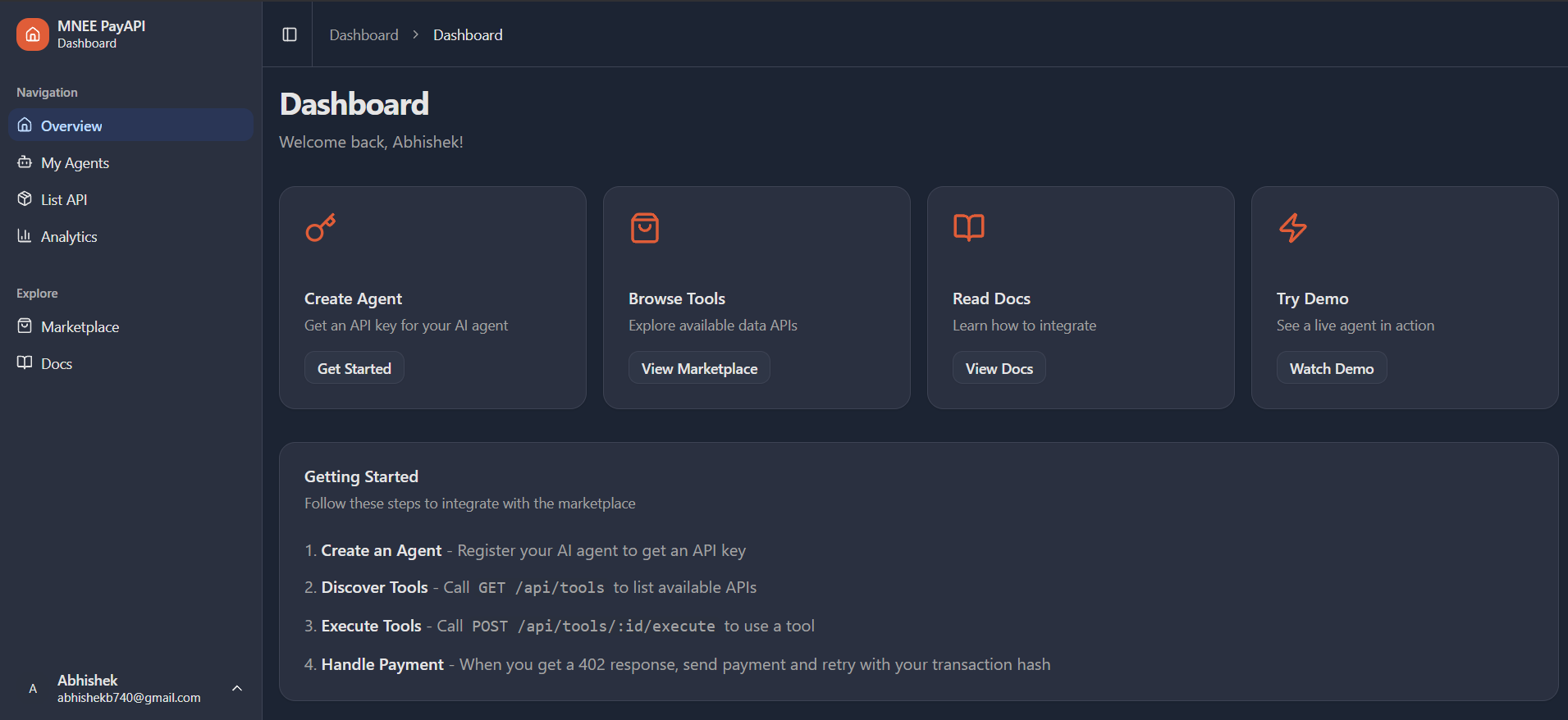
Task: Click the user avatar letter A
Action: coord(33,689)
